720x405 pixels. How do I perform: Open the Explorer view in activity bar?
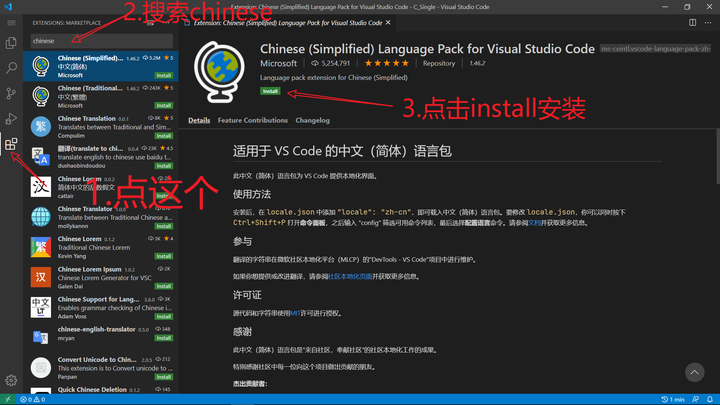11,43
